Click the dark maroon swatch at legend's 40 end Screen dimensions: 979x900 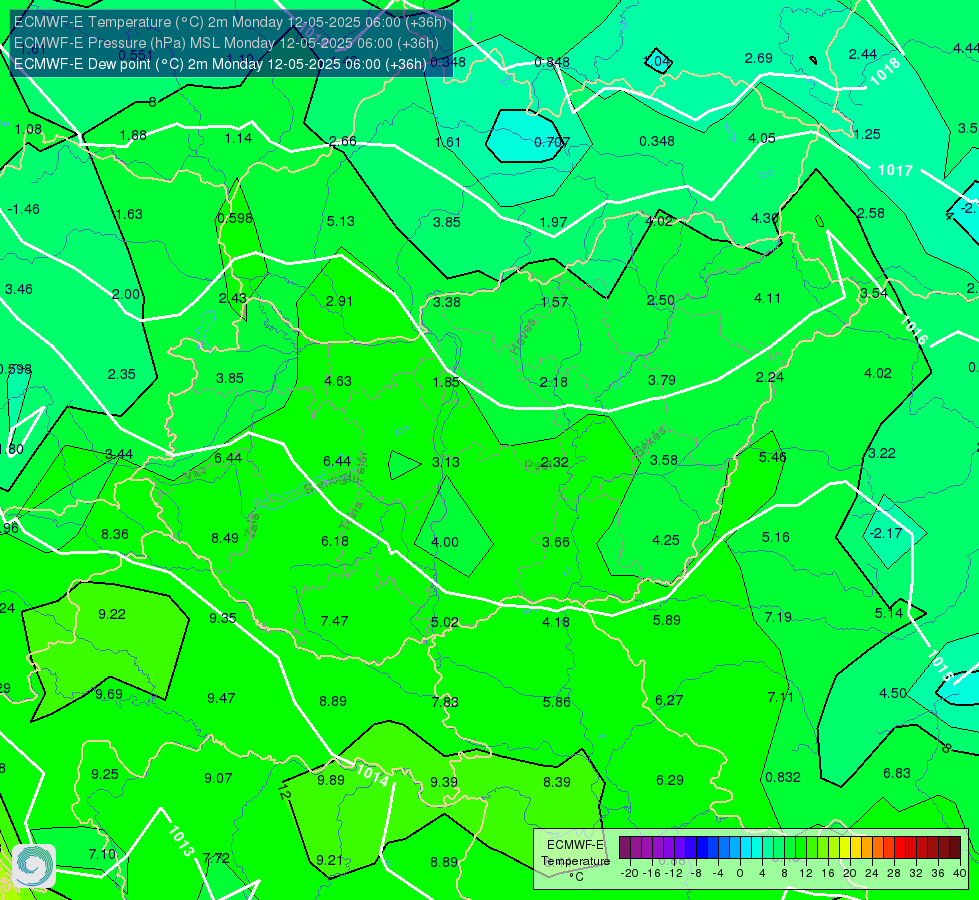(955, 848)
